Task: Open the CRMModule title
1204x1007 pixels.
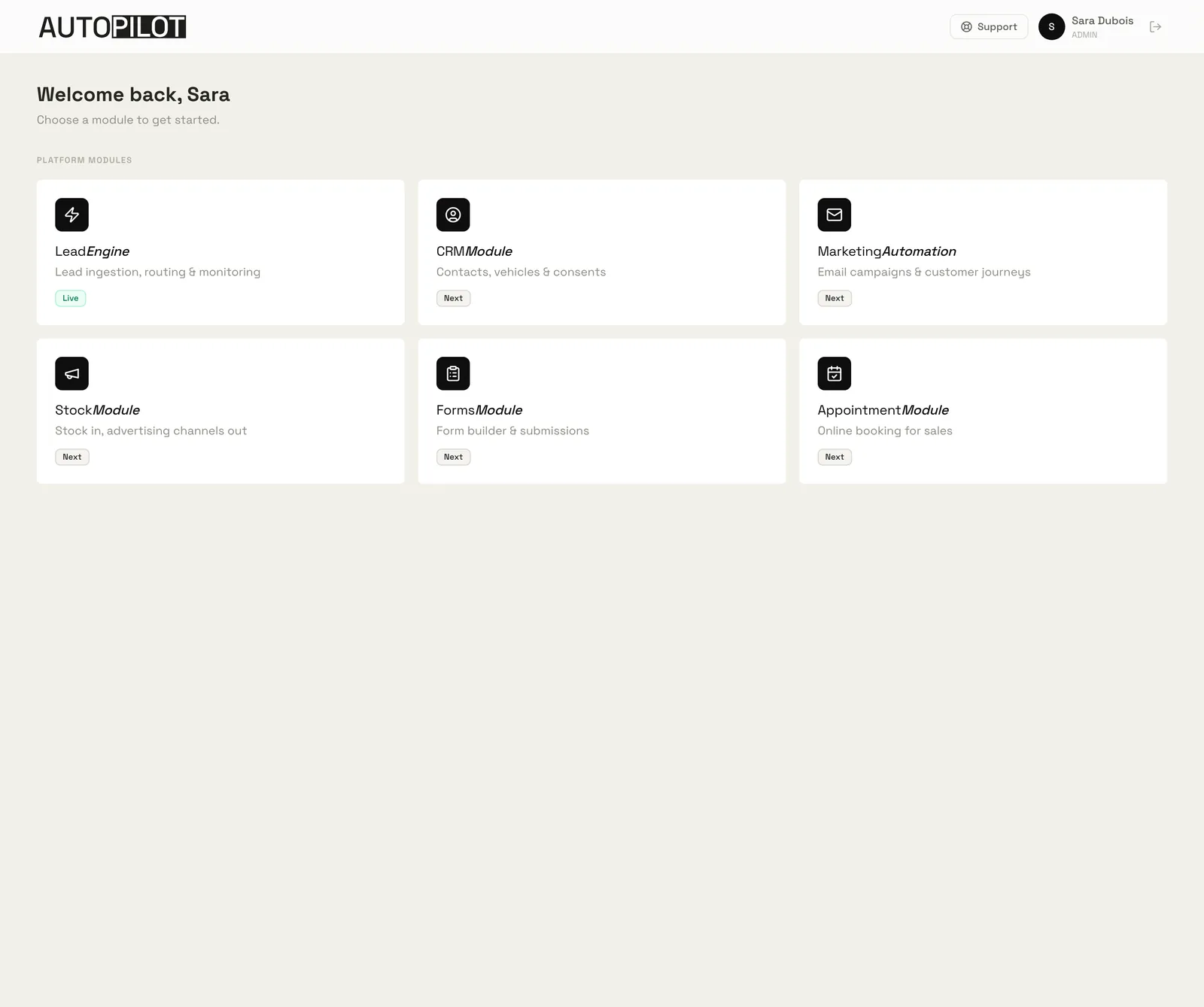Action: click(x=474, y=251)
